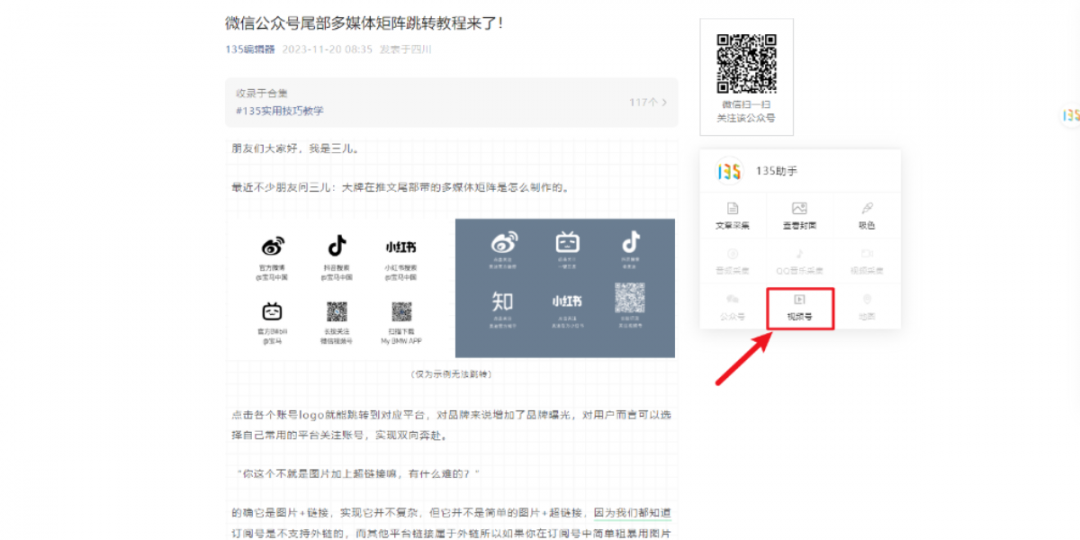Click the greyed 音频采集 audio collection item
The image size is (1080, 540).
[x=732, y=261]
